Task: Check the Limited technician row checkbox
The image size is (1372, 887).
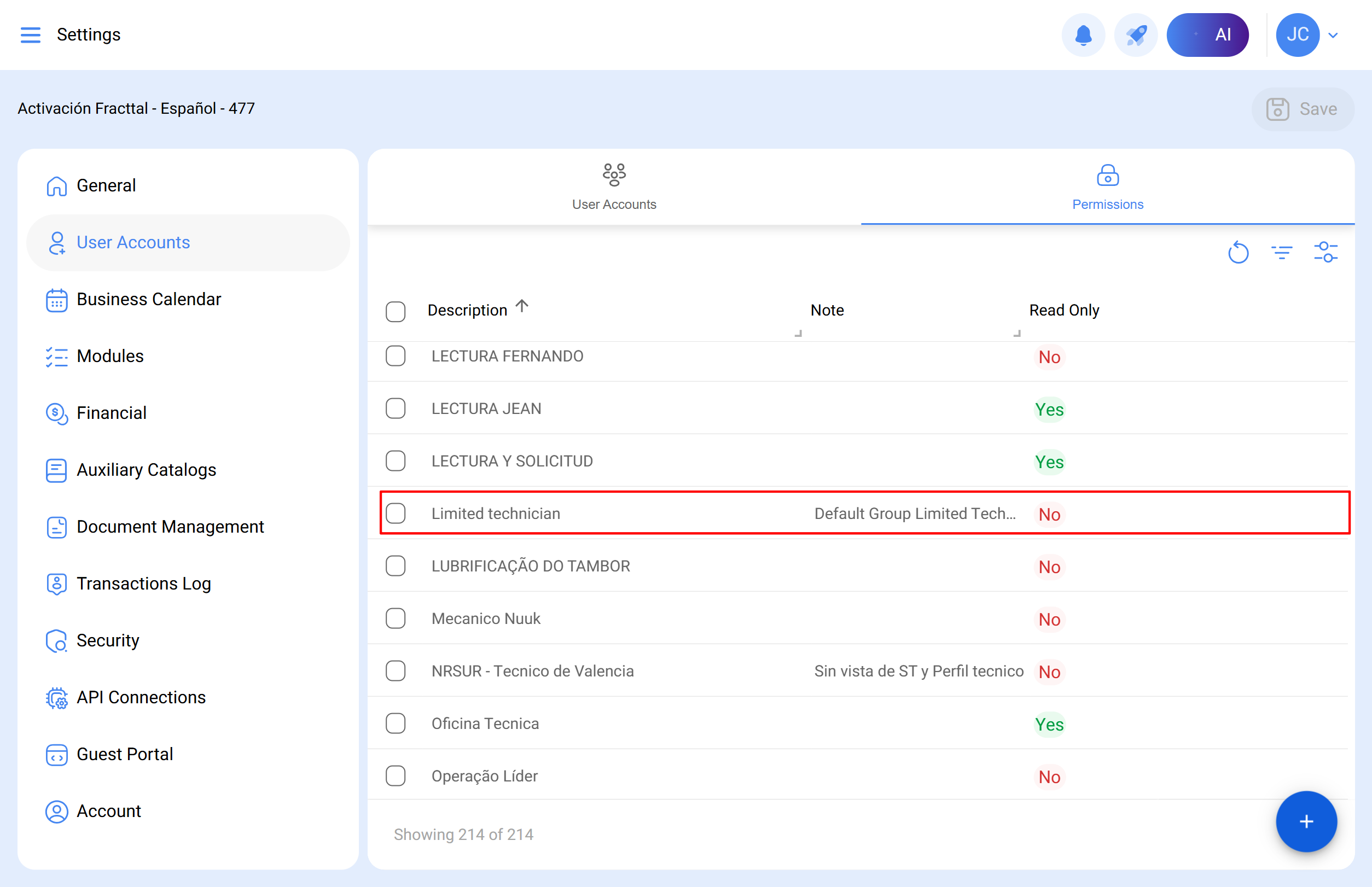Action: (x=396, y=512)
